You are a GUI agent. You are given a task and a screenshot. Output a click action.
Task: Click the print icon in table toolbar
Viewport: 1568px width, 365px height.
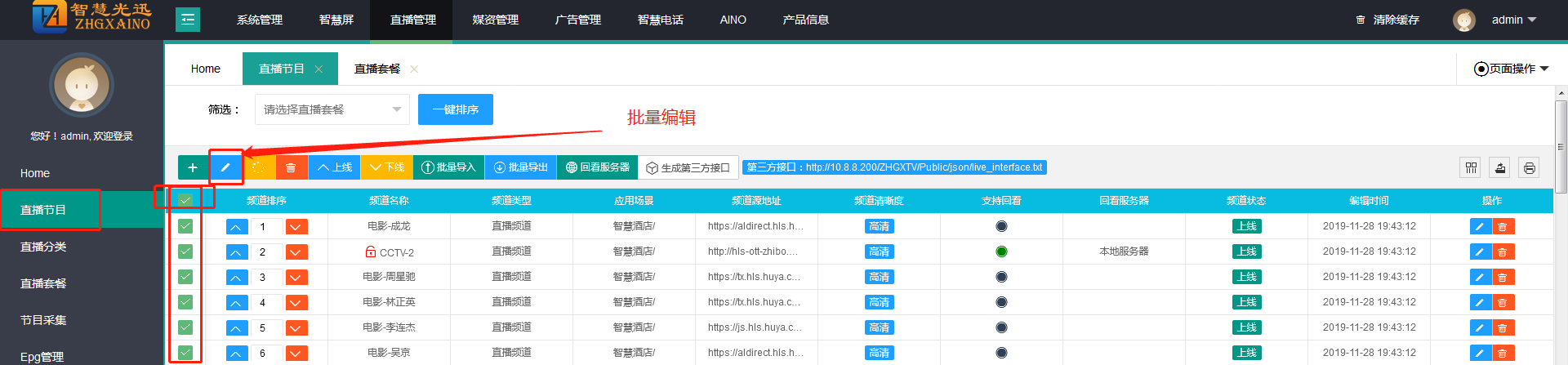coord(1529,167)
